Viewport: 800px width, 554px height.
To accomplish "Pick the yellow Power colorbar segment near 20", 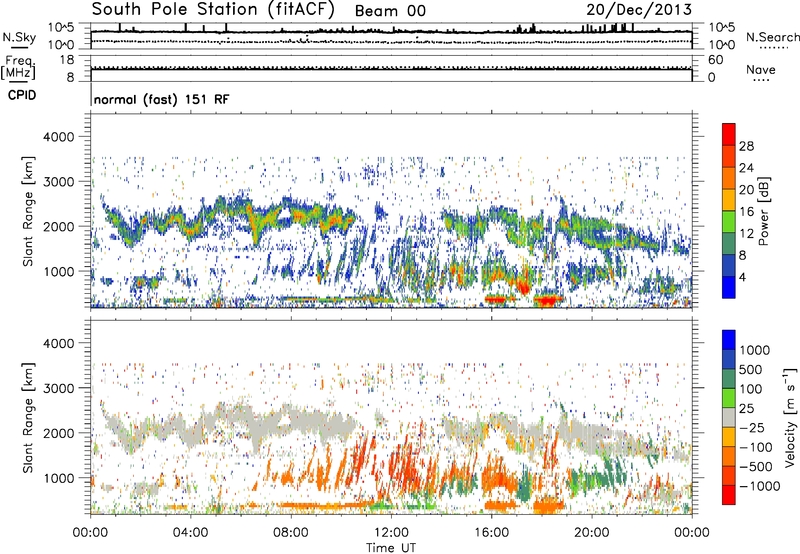I will [x=729, y=200].
